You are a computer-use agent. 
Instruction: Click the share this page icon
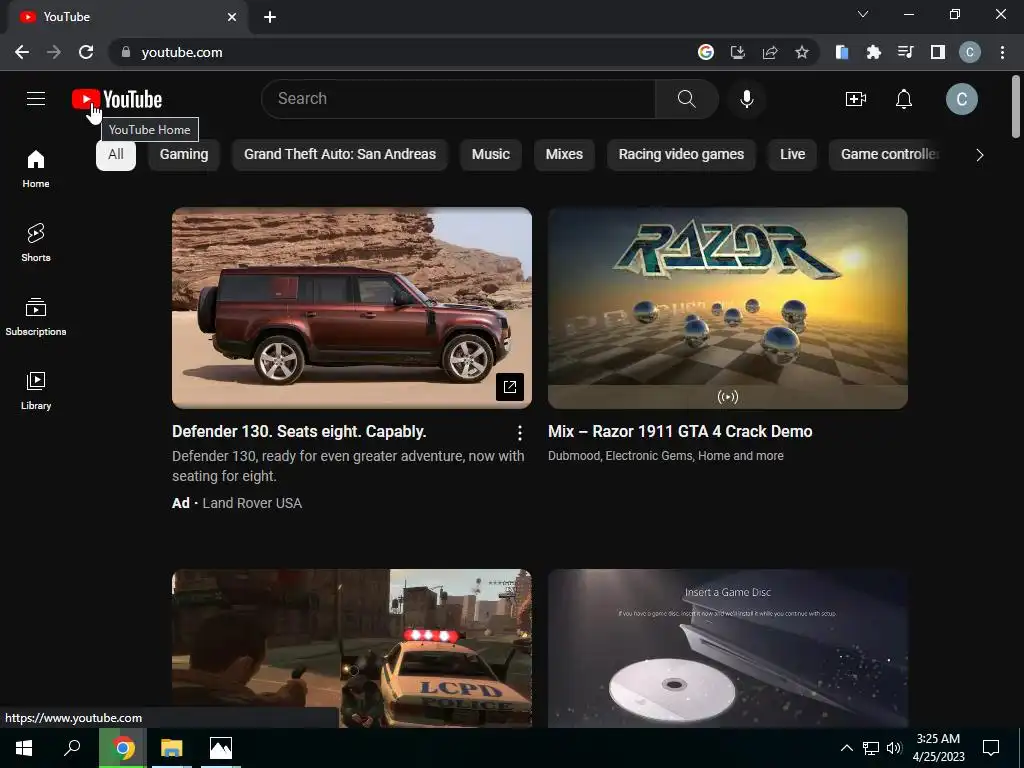(x=770, y=52)
